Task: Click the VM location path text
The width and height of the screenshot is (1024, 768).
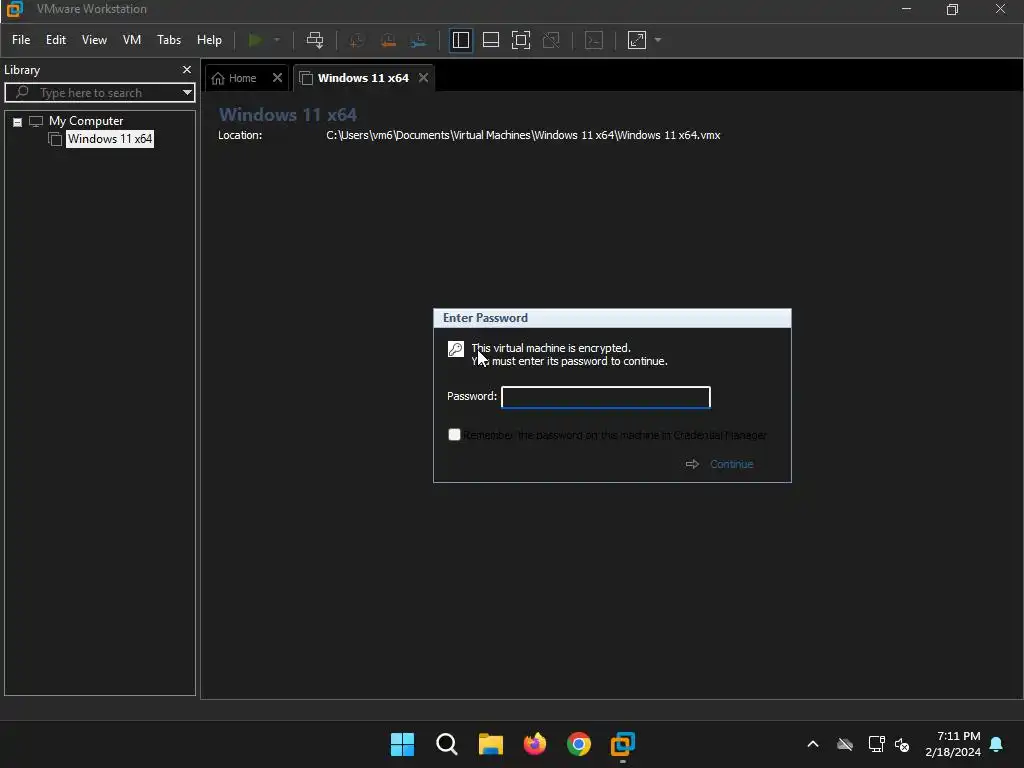Action: pos(523,135)
